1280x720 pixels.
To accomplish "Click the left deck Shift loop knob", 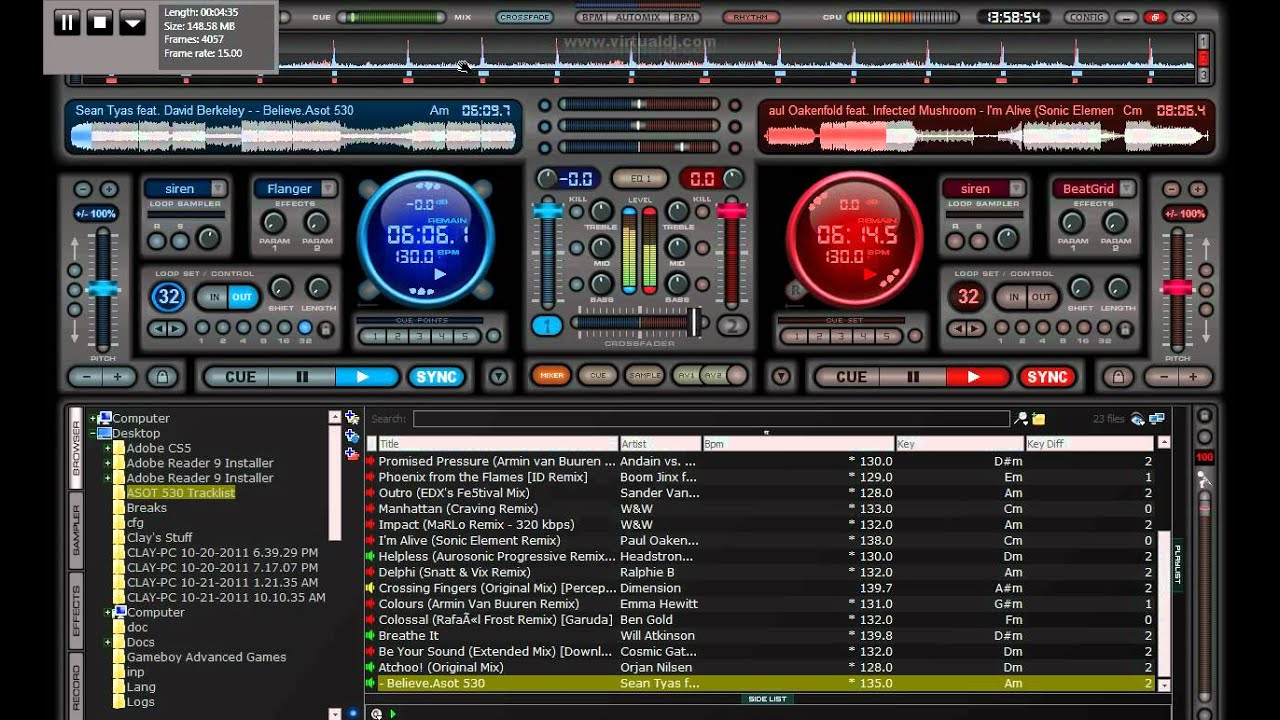I will [x=281, y=288].
